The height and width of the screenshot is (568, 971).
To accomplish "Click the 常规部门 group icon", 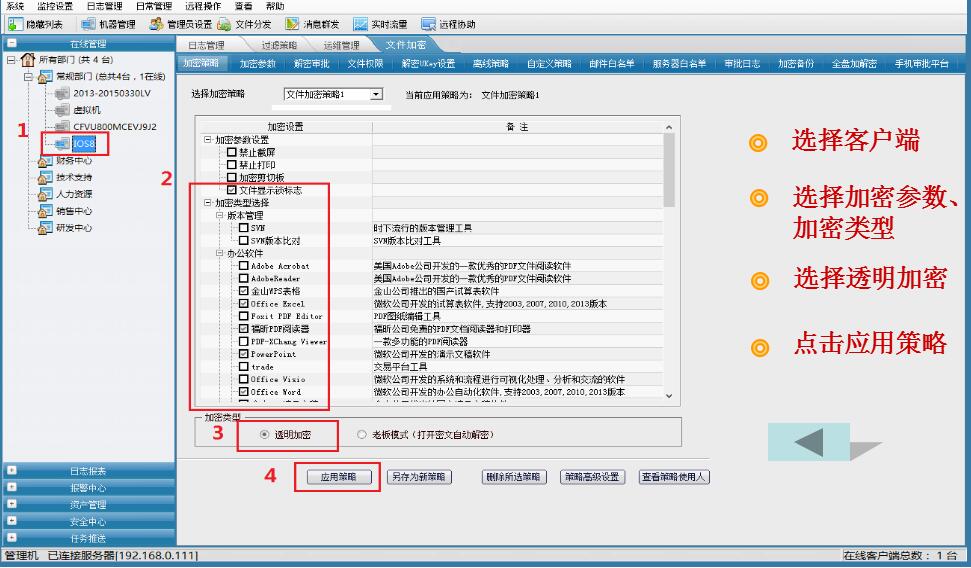I will coord(45,76).
